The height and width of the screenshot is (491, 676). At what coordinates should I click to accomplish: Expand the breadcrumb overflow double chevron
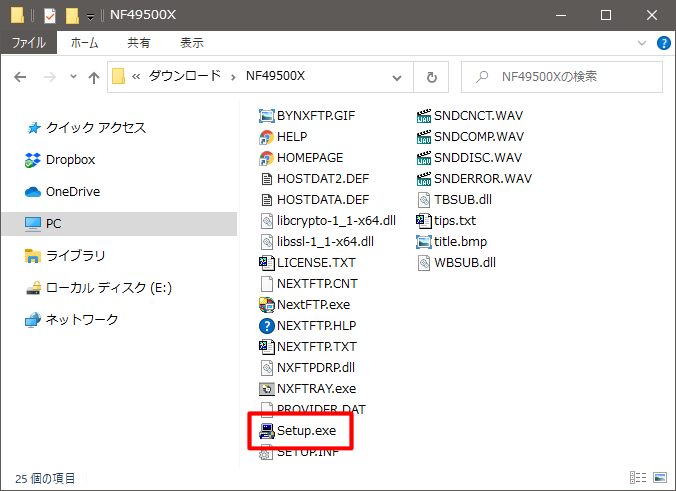point(136,77)
